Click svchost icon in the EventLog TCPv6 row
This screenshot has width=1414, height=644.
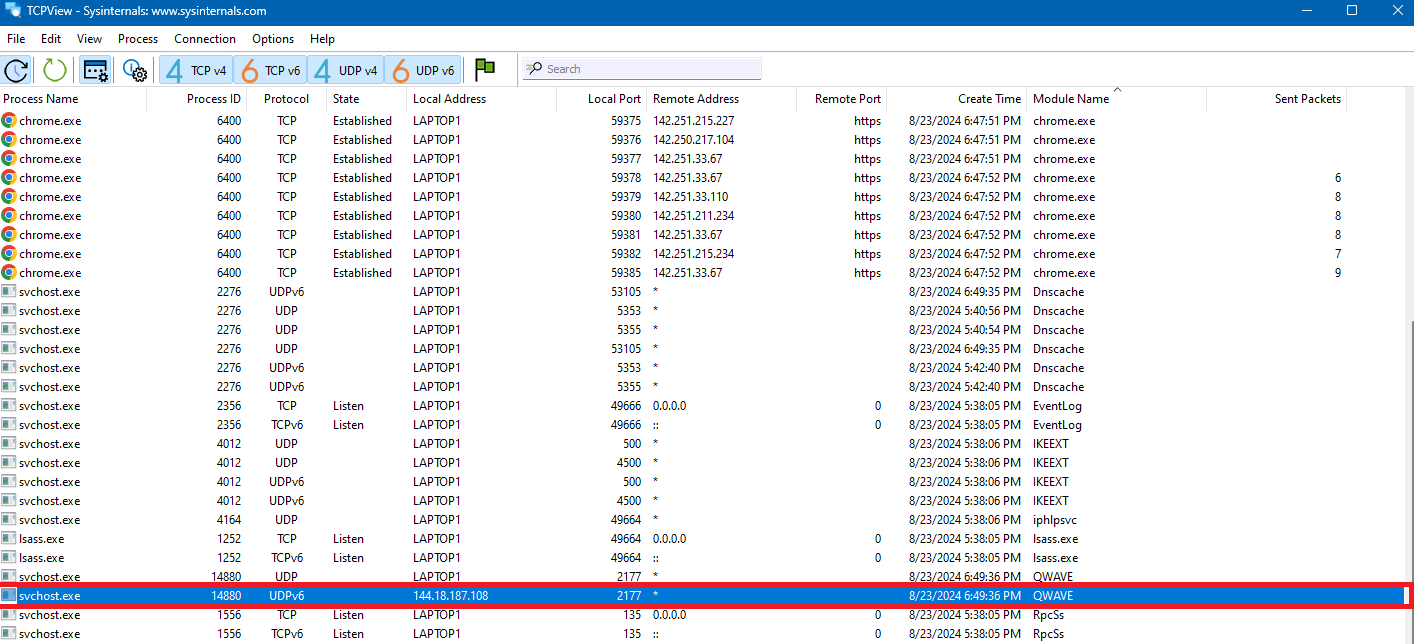9,425
